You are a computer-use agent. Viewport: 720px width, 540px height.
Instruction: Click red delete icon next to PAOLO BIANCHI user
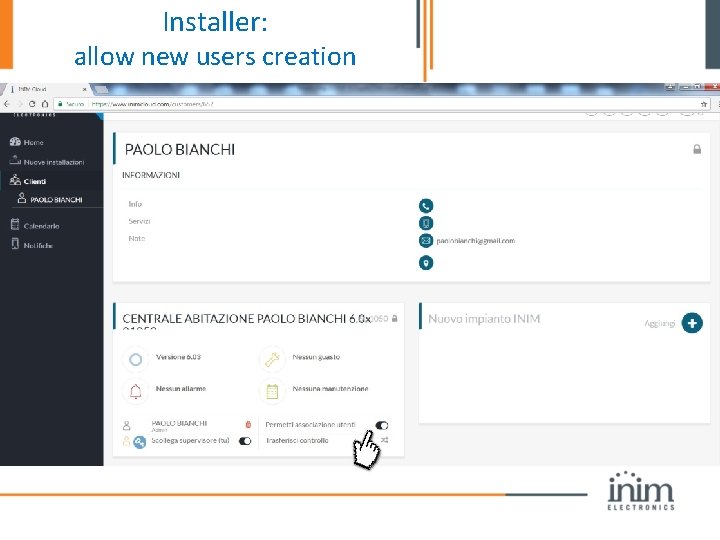coord(248,425)
